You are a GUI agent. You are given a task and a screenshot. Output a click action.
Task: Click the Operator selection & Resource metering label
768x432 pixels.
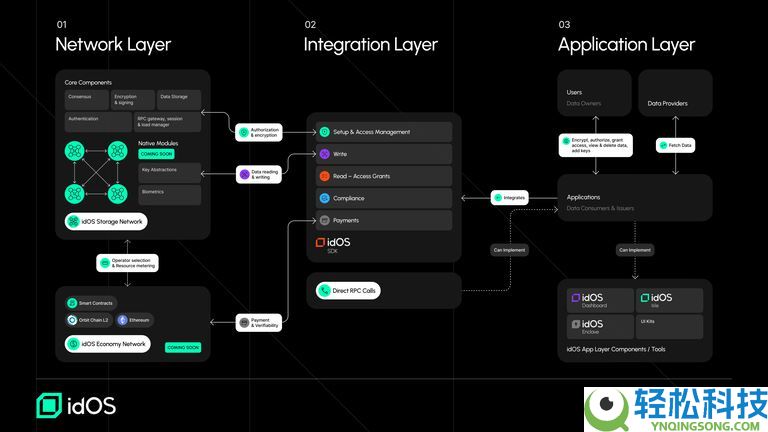coord(128,263)
